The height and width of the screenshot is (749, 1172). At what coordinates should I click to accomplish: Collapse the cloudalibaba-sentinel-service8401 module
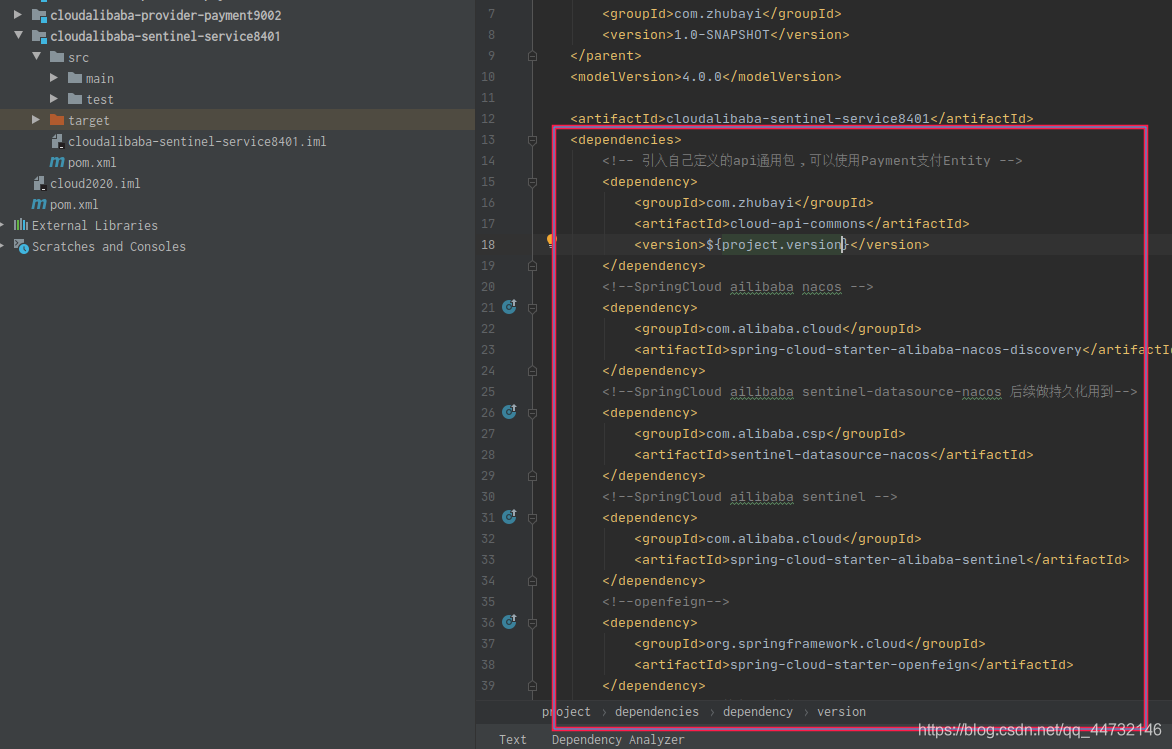click(x=18, y=35)
